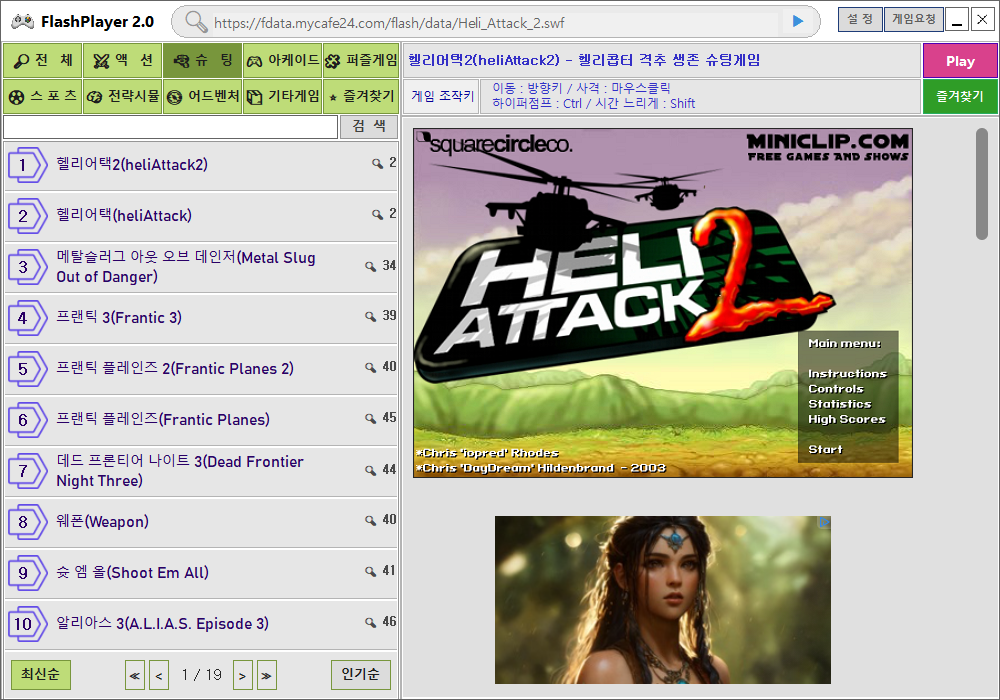The width and height of the screenshot is (1000, 700).
Task: Click the number 8 arrow badge icon
Action: tap(27, 522)
